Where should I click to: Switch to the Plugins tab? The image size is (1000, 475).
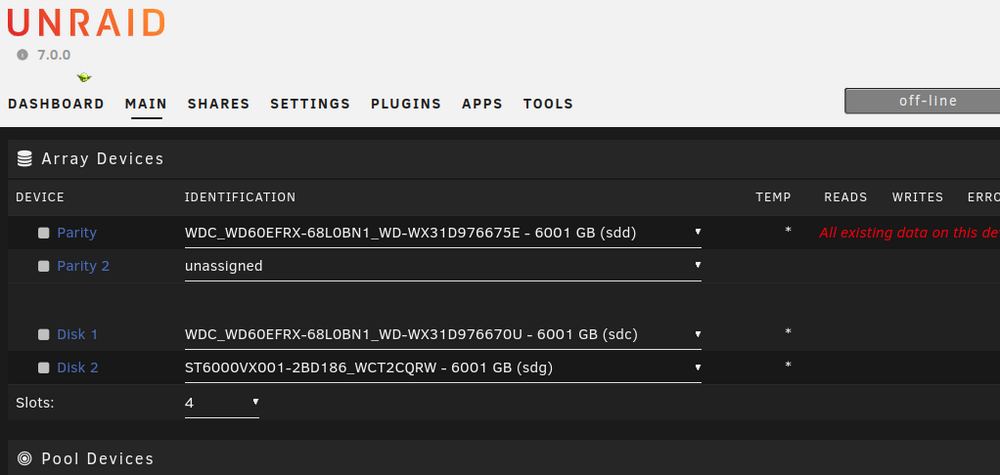point(406,104)
